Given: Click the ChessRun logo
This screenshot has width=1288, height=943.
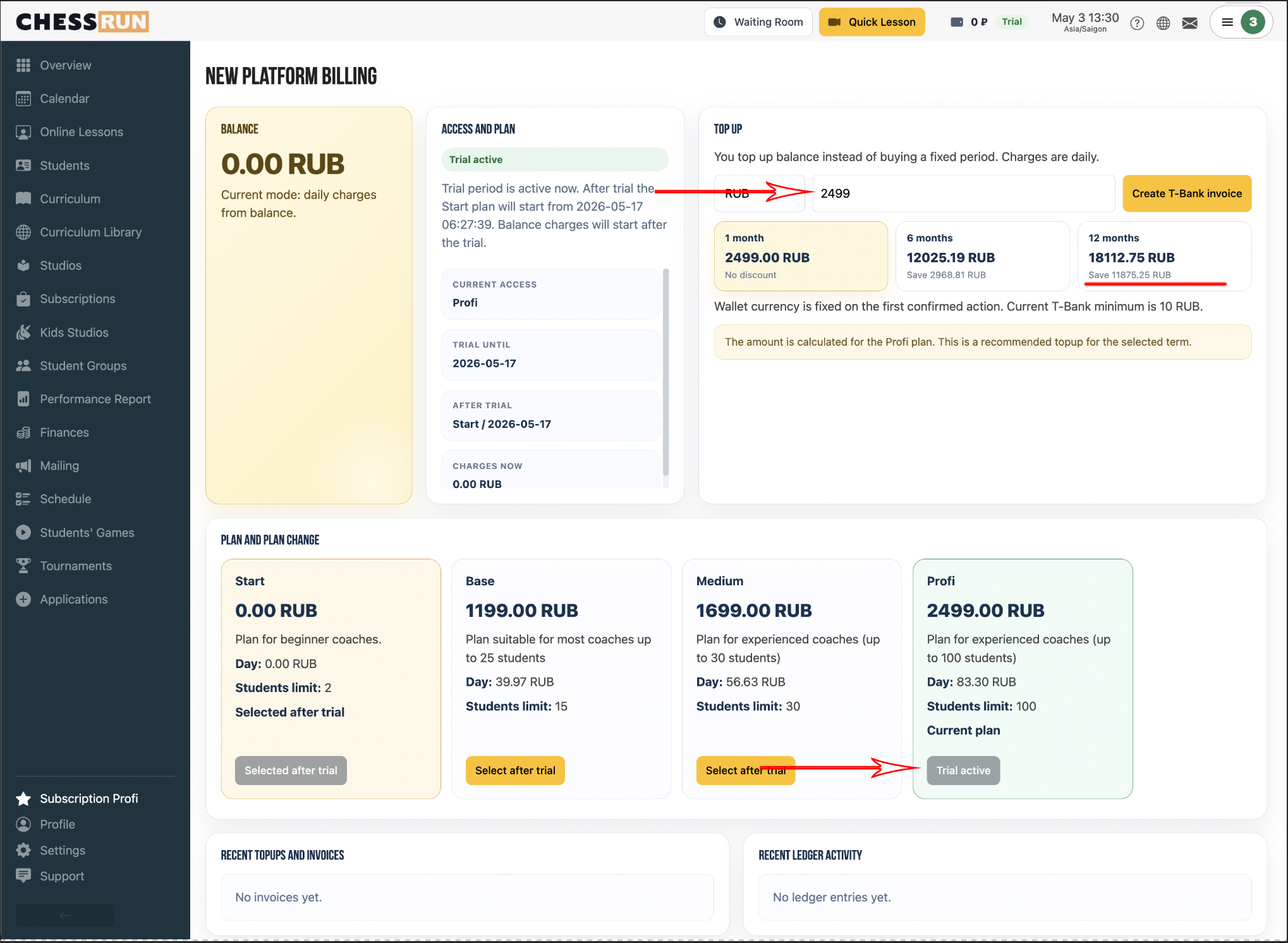Looking at the screenshot, I should pos(82,22).
